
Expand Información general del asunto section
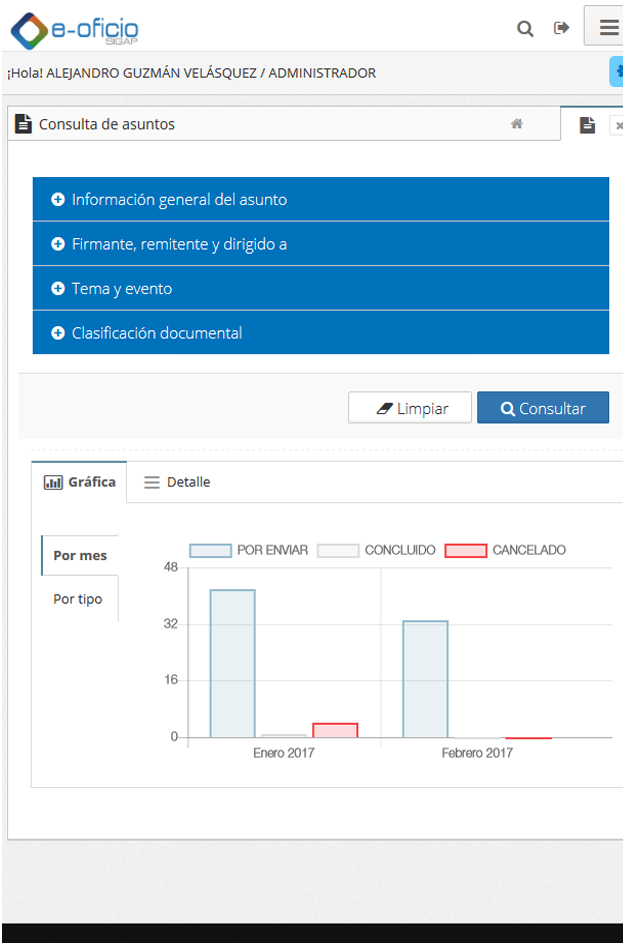(x=321, y=199)
